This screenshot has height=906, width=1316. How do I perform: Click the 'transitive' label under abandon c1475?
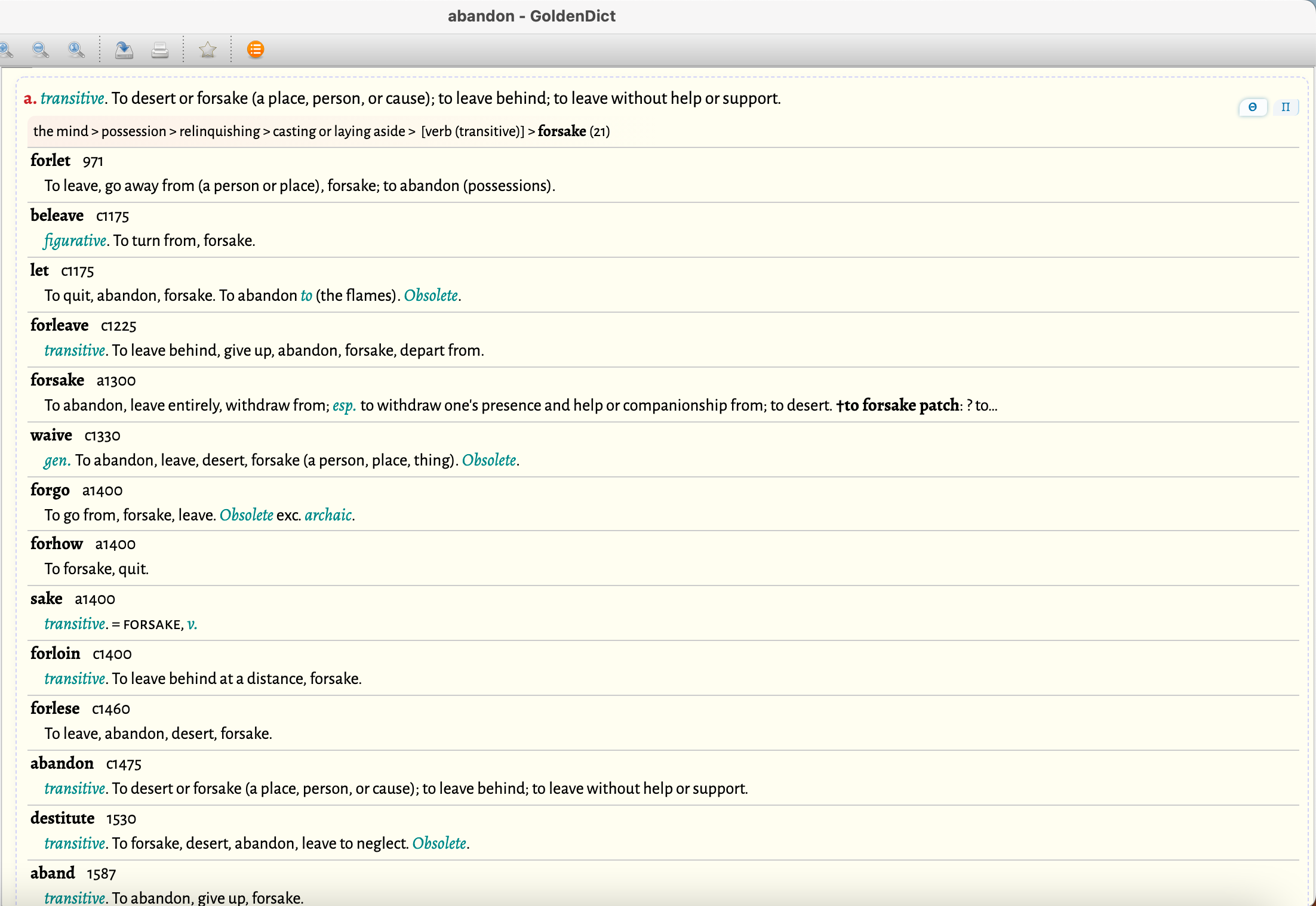[x=75, y=788]
